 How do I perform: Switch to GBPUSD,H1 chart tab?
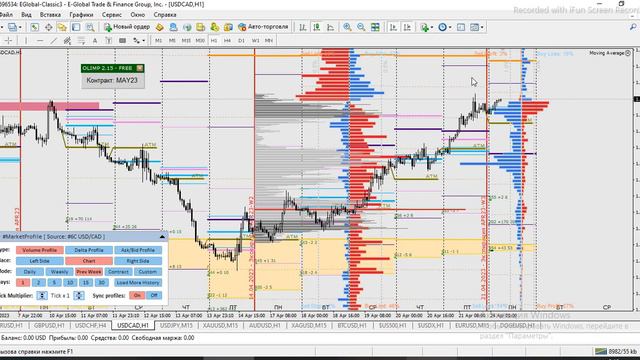pyautogui.click(x=49, y=326)
